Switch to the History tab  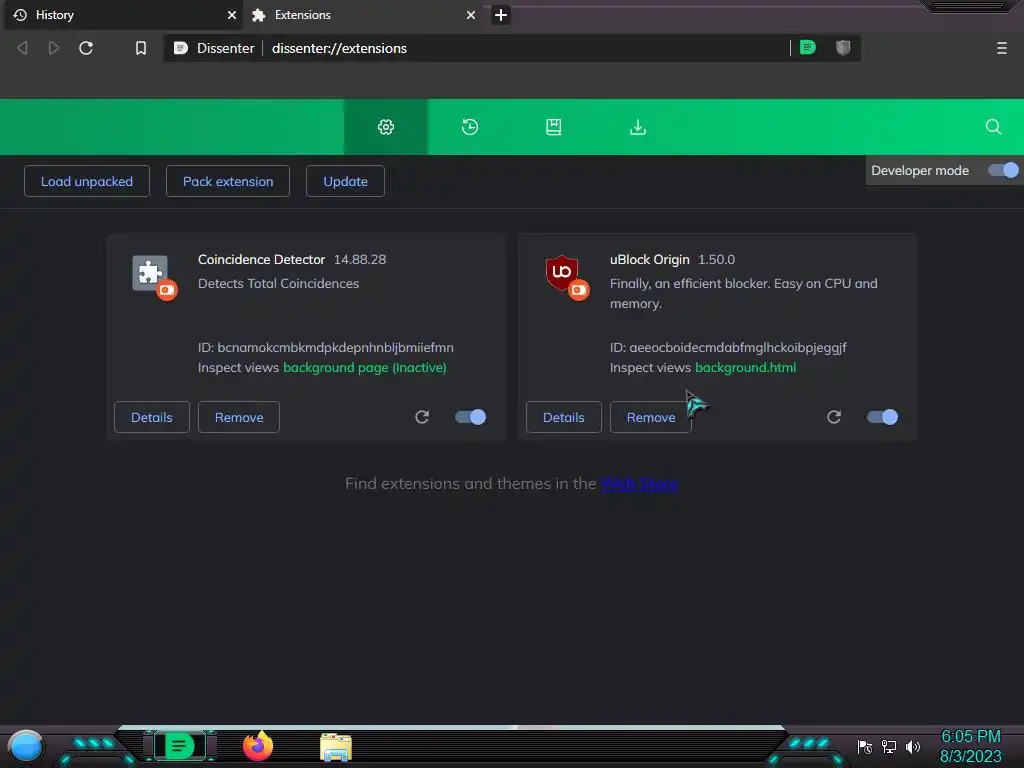coord(121,15)
